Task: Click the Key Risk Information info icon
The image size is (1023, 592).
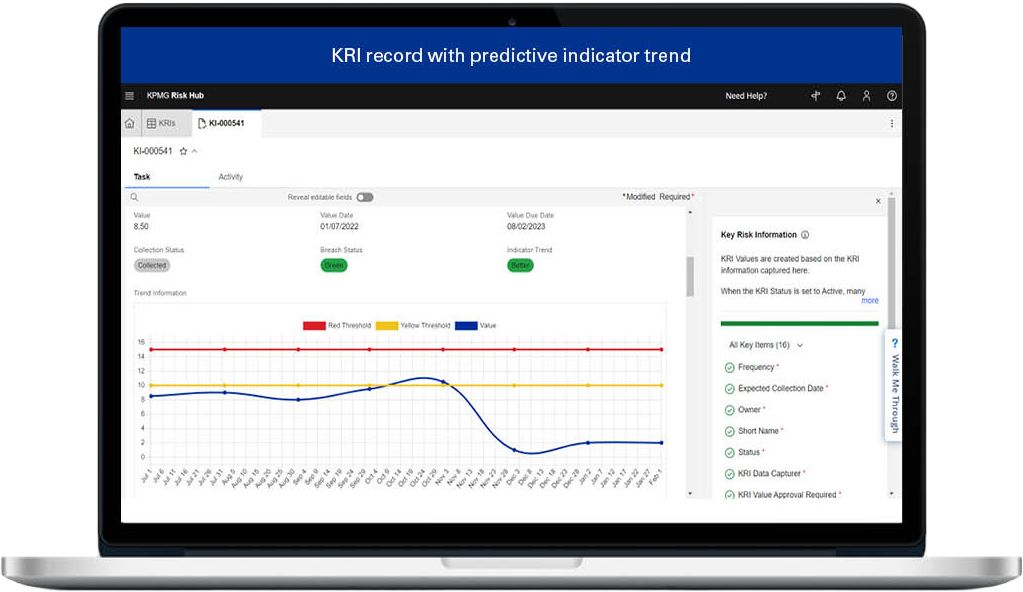Action: [805, 235]
